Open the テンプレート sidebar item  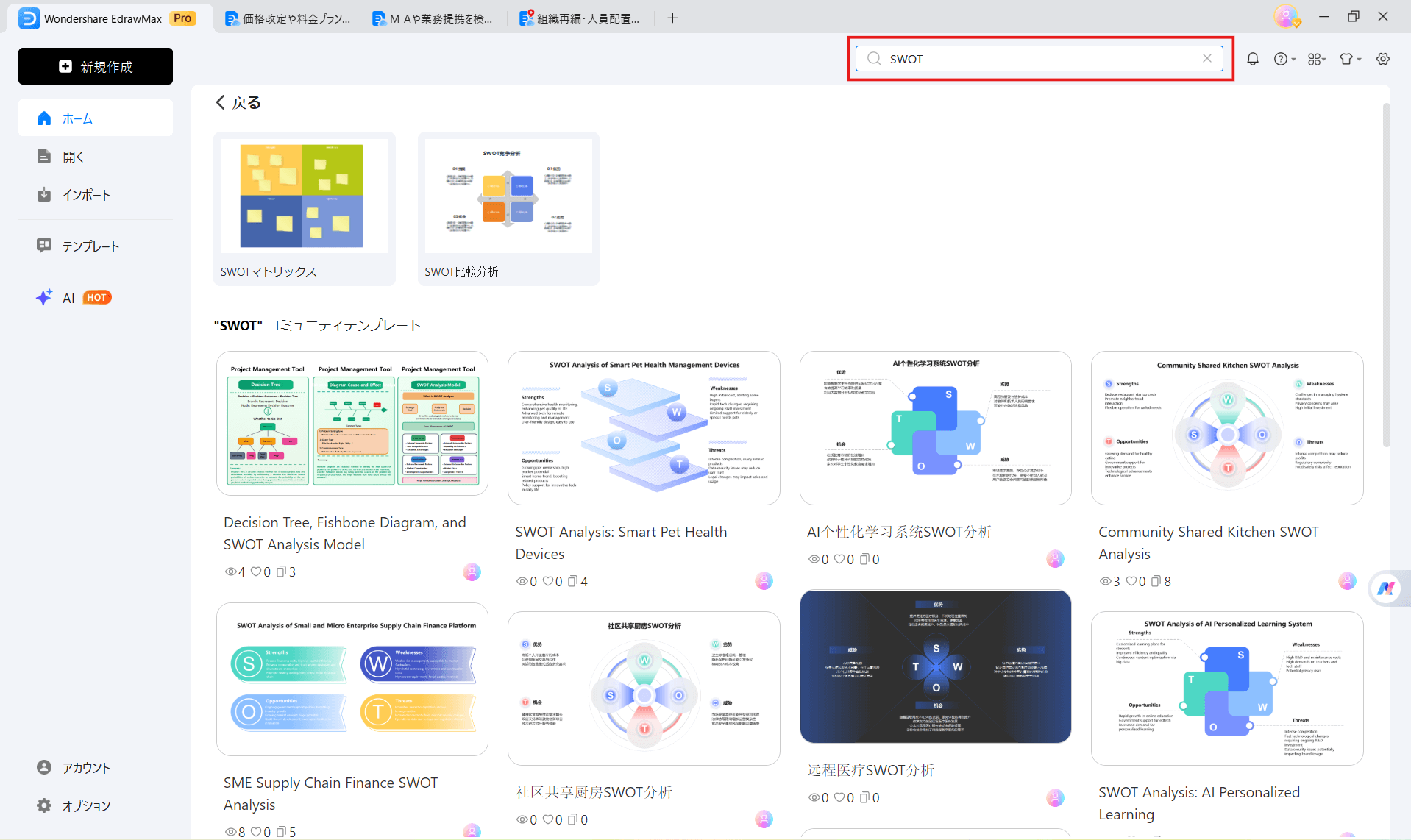[90, 246]
